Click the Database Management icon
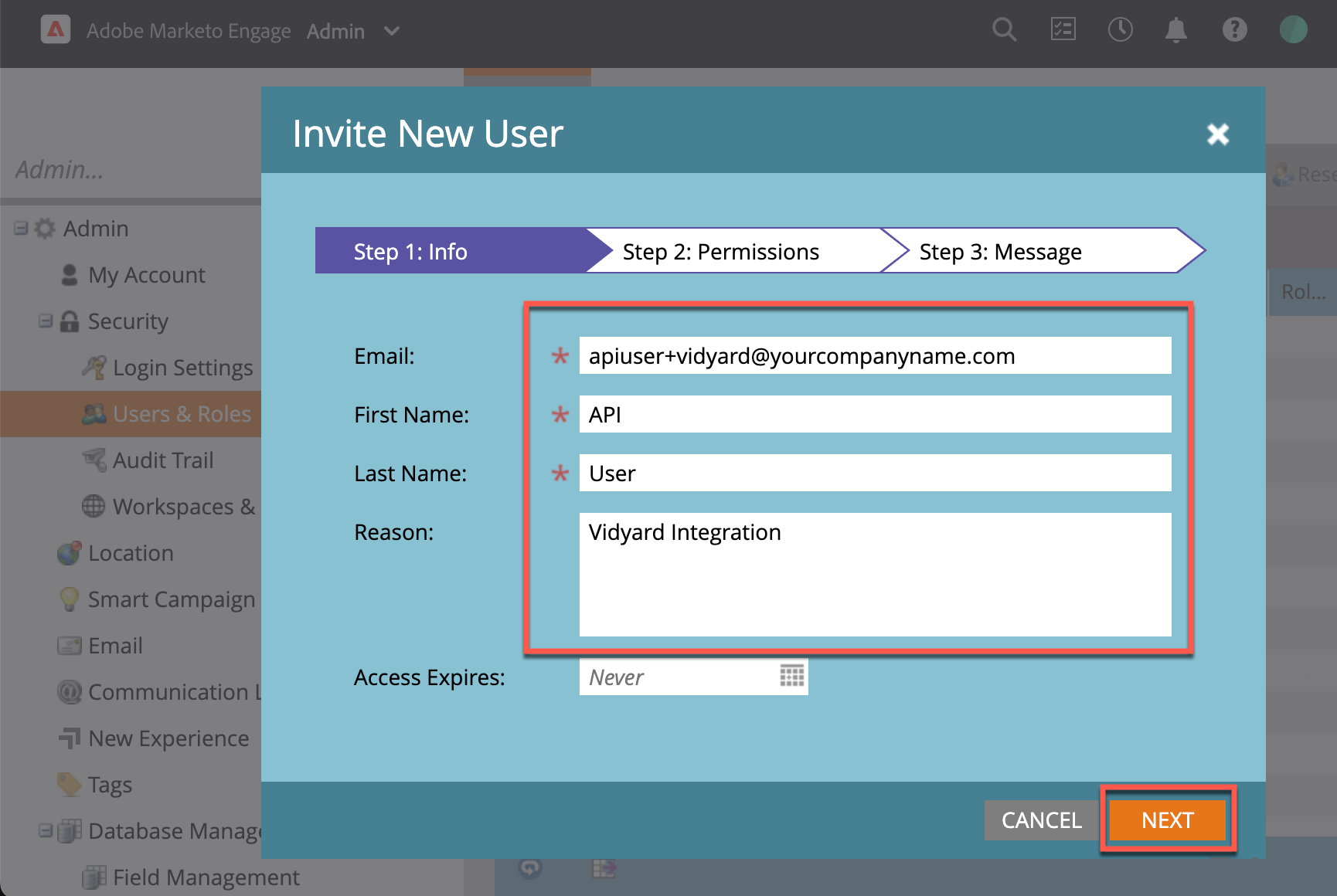 pyautogui.click(x=70, y=831)
